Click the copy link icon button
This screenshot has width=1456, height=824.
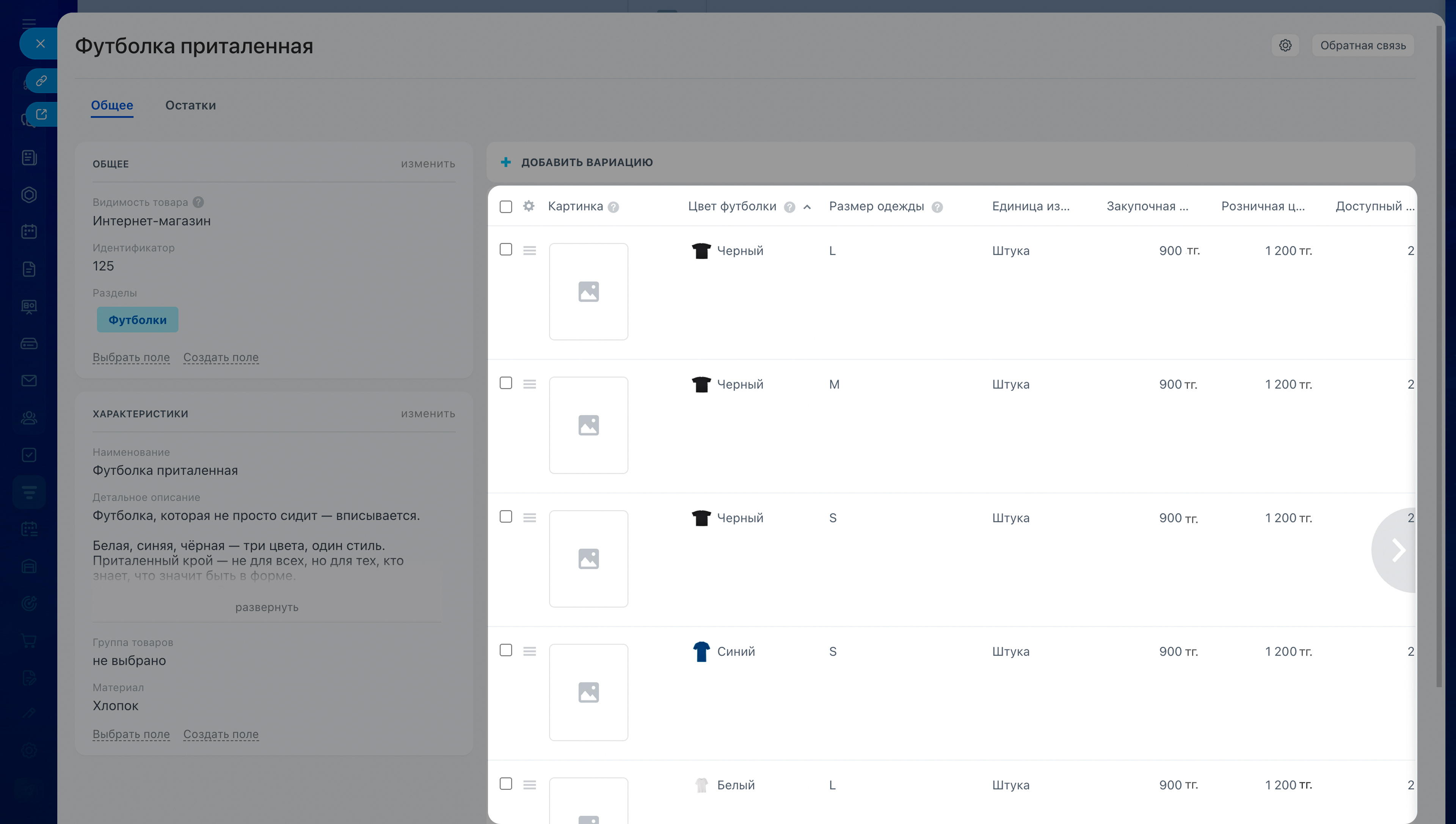pos(41,81)
